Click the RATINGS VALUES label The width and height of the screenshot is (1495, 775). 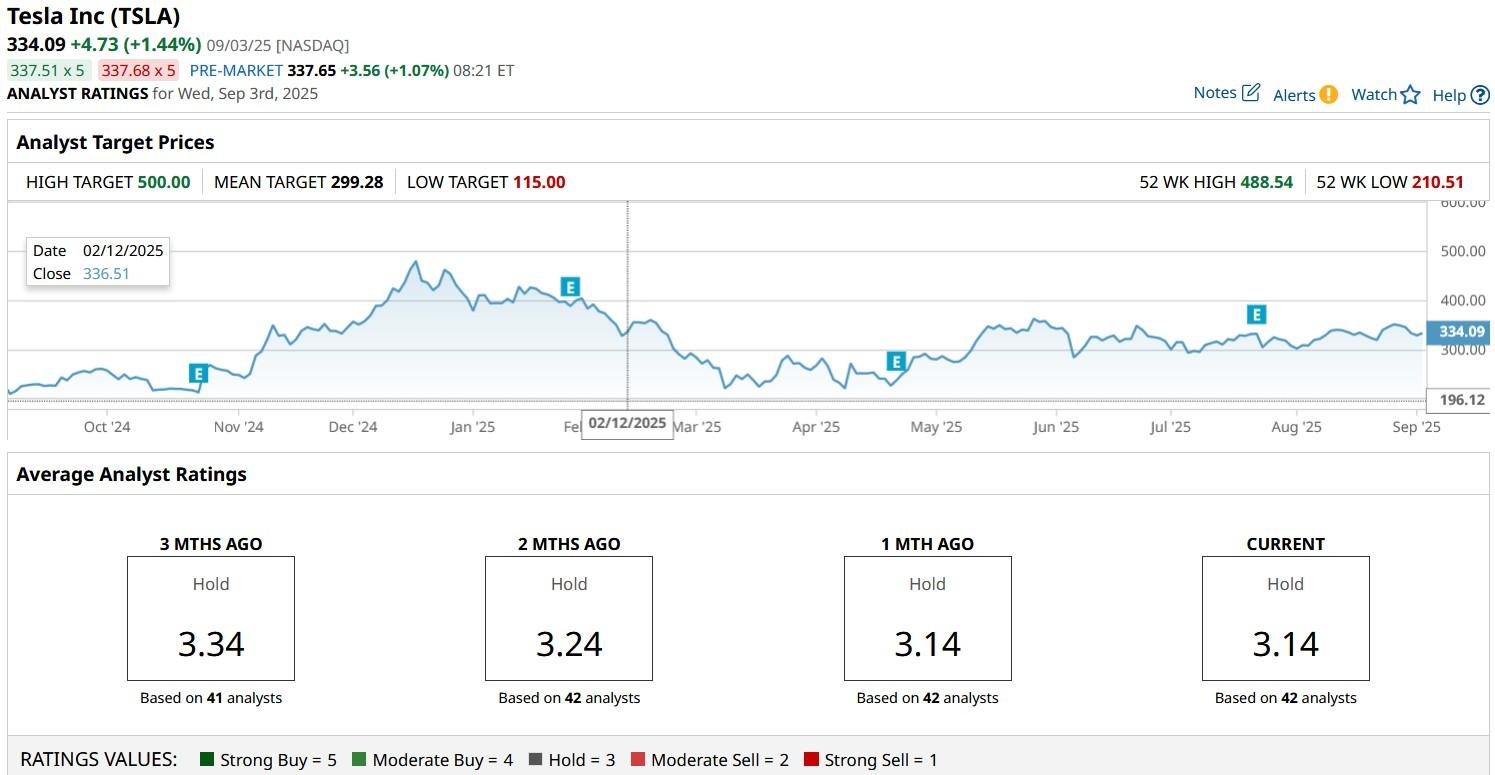[x=99, y=760]
